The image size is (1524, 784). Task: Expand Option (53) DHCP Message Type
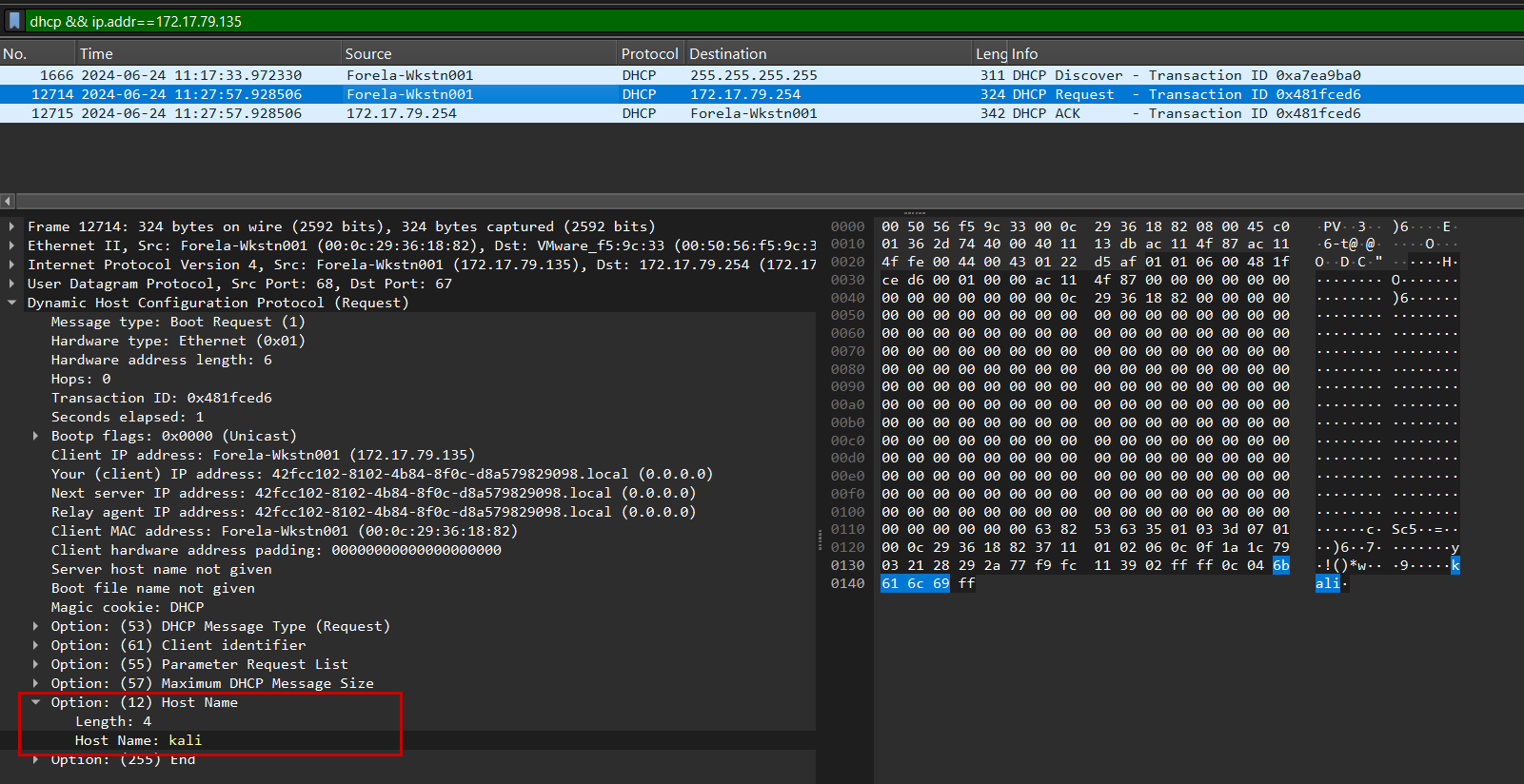(36, 626)
